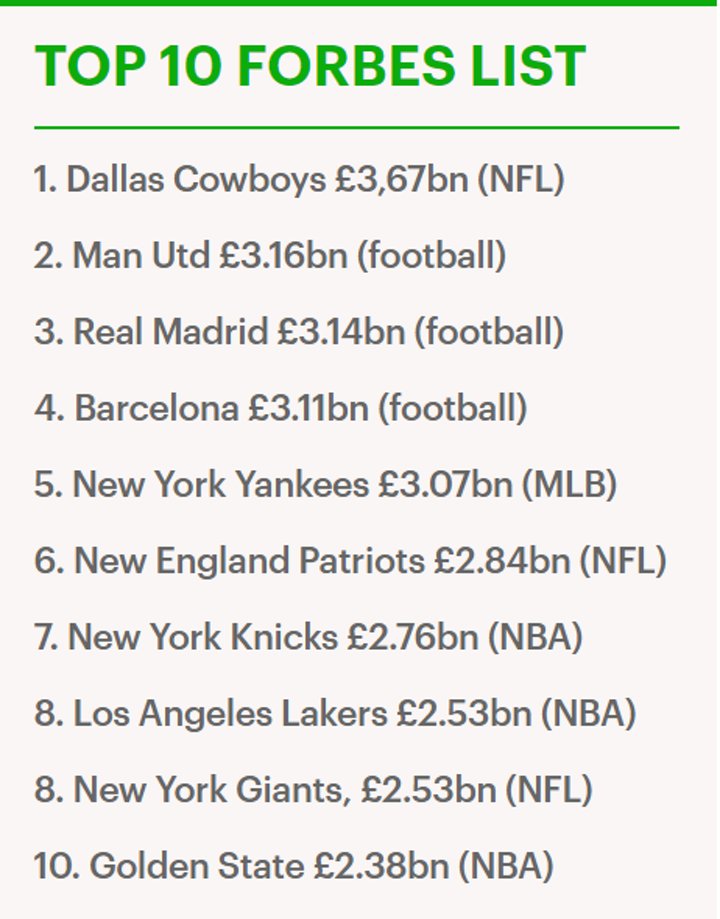Select the New York Knicks team name
Image resolution: width=720 pixels, height=919 pixels.
point(203,637)
